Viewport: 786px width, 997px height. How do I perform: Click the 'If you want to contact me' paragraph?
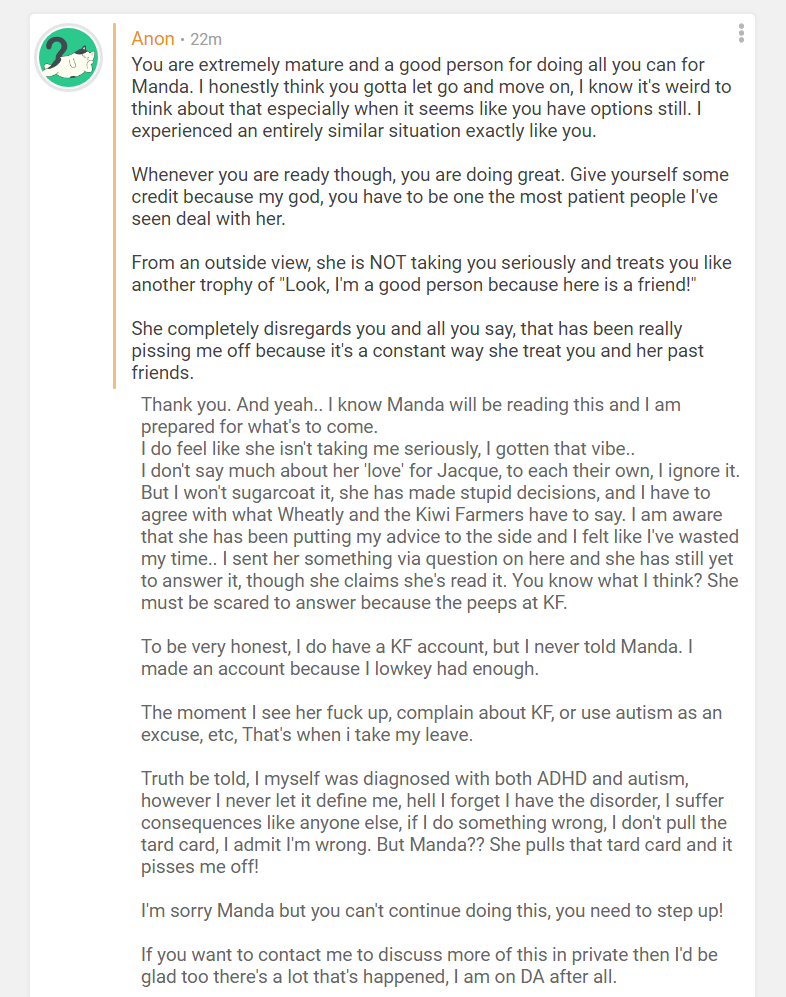coord(430,965)
